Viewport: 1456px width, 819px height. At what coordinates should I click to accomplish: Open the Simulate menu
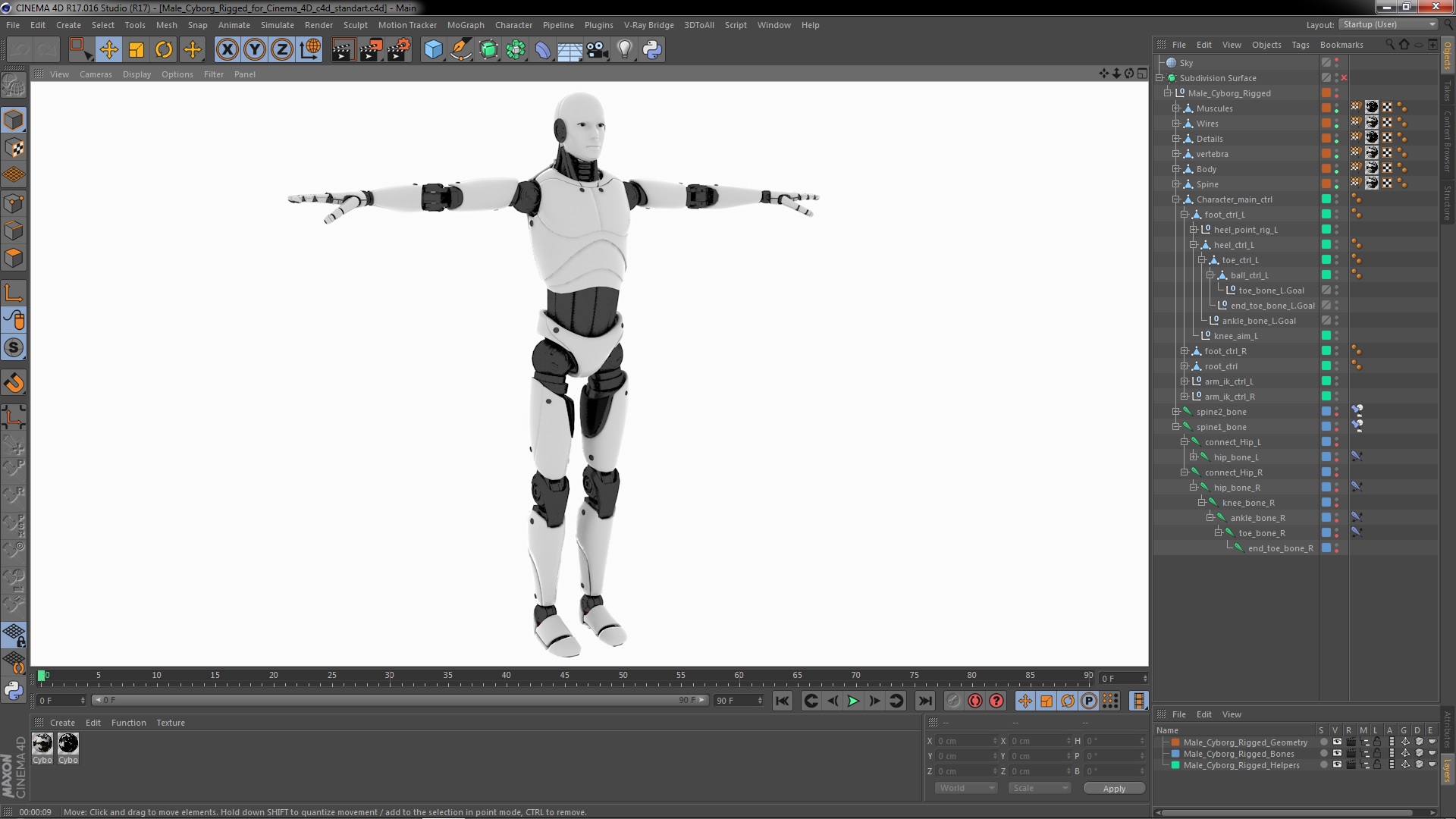coord(277,25)
